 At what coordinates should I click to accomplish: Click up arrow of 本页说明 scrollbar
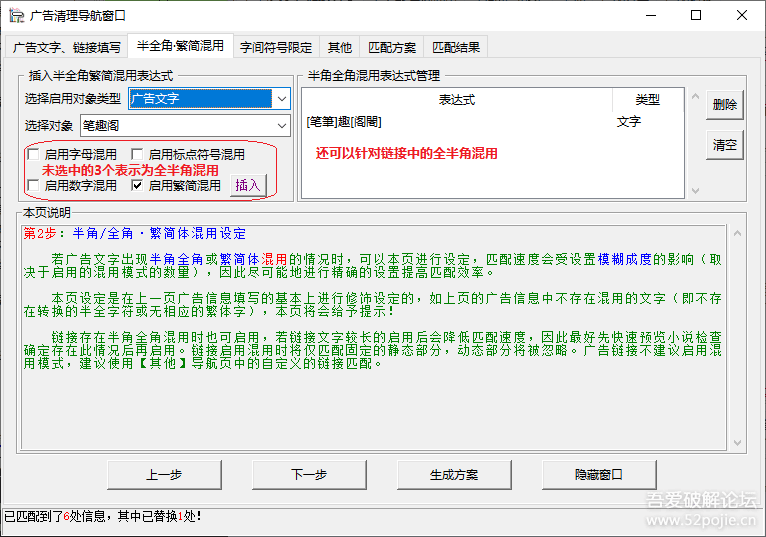point(737,234)
